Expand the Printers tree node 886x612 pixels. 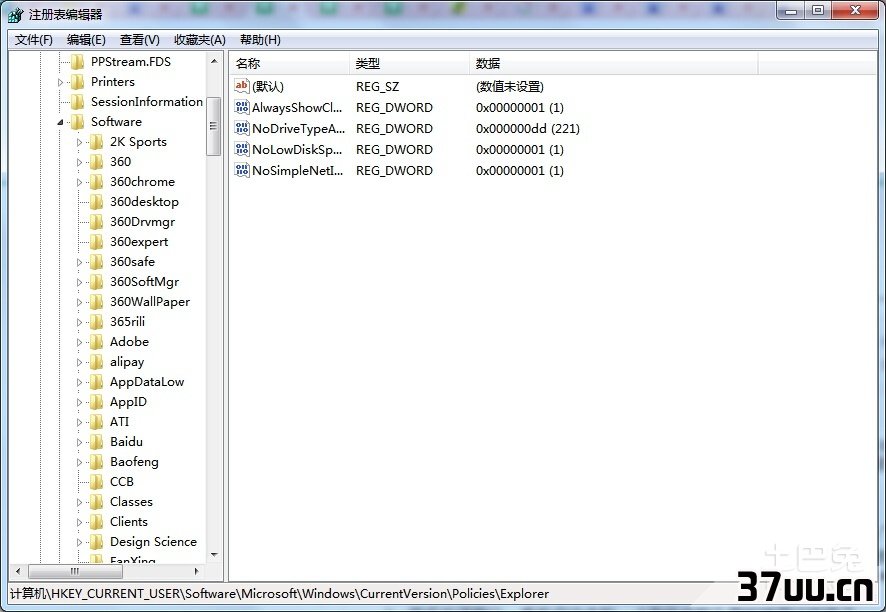(x=60, y=83)
